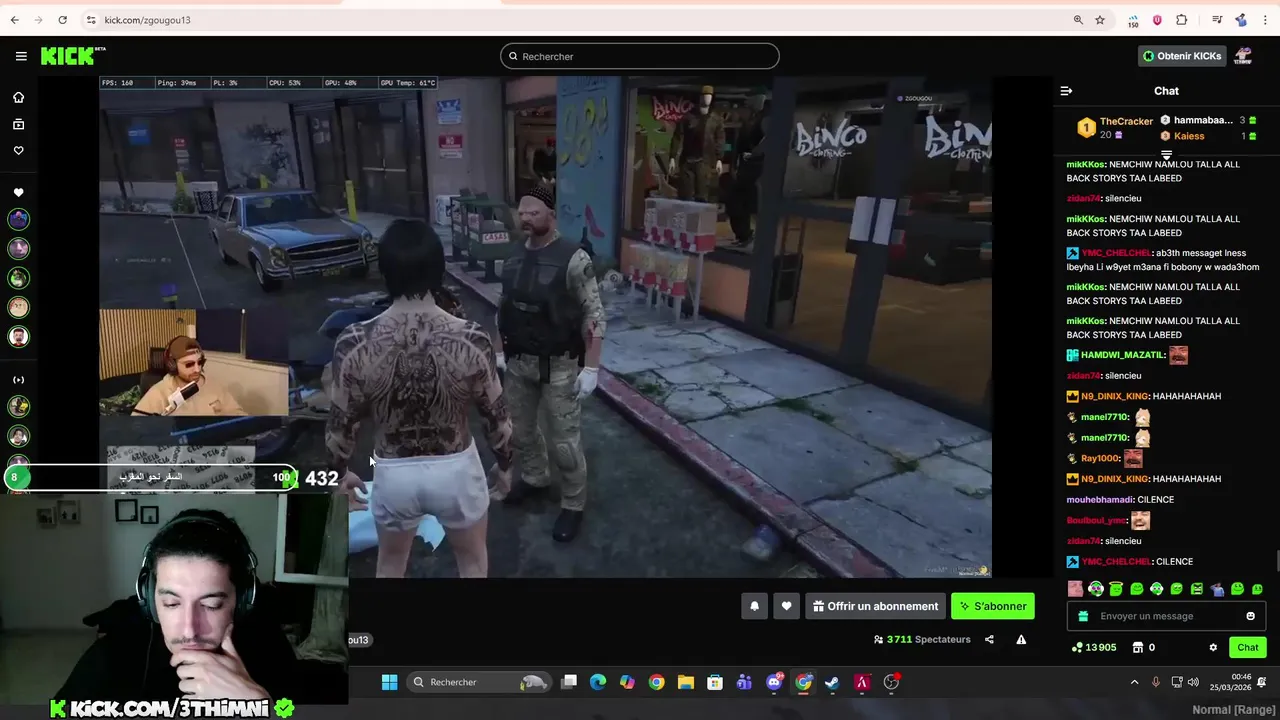1280x720 pixels.
Task: Click the channel points balance 13 905
Action: 1094,647
